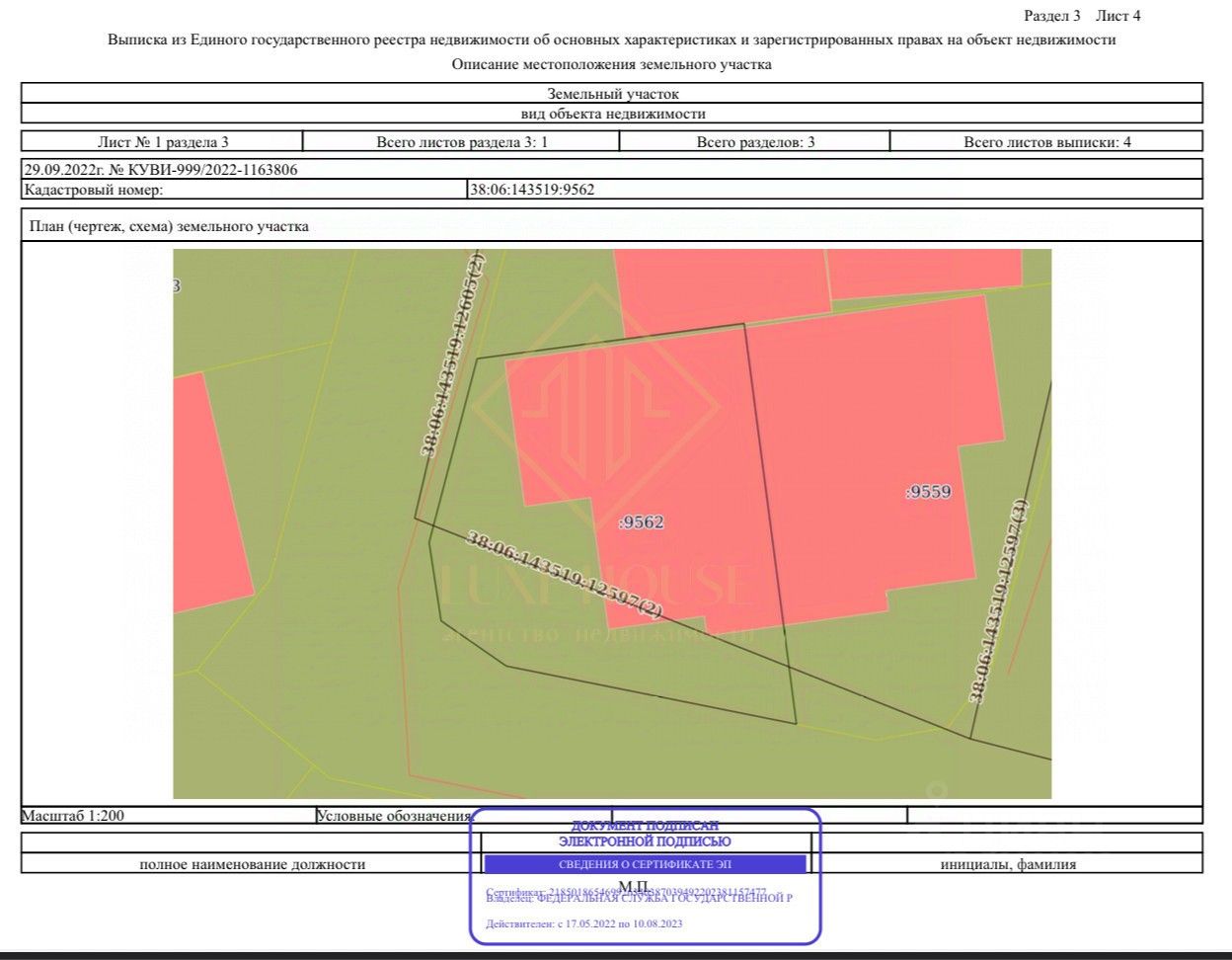The height and width of the screenshot is (960, 1232).
Task: Click the 'Всего разделов: 3' cell
Action: (x=755, y=142)
